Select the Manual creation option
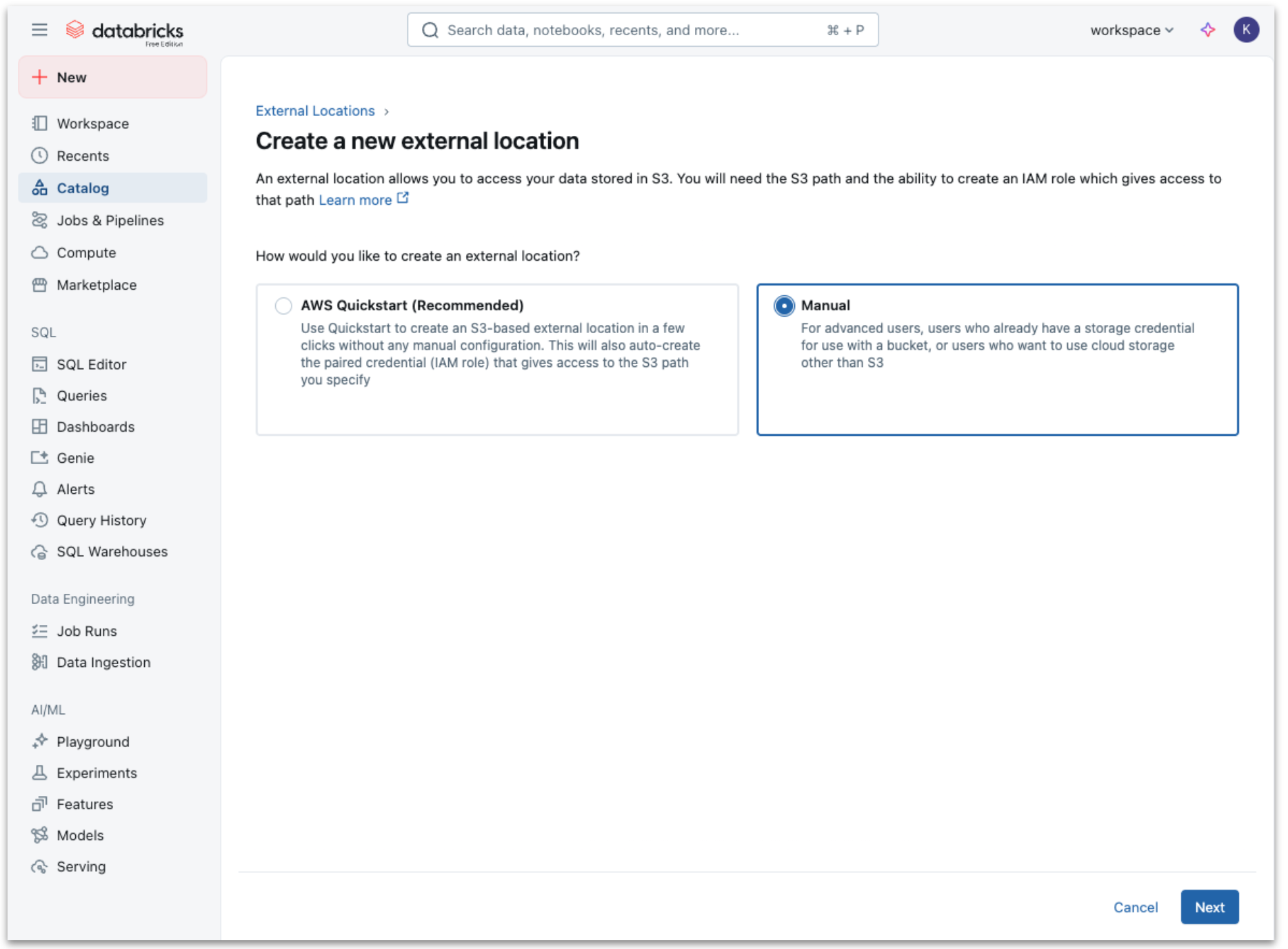This screenshot has width=1288, height=949. pos(783,306)
